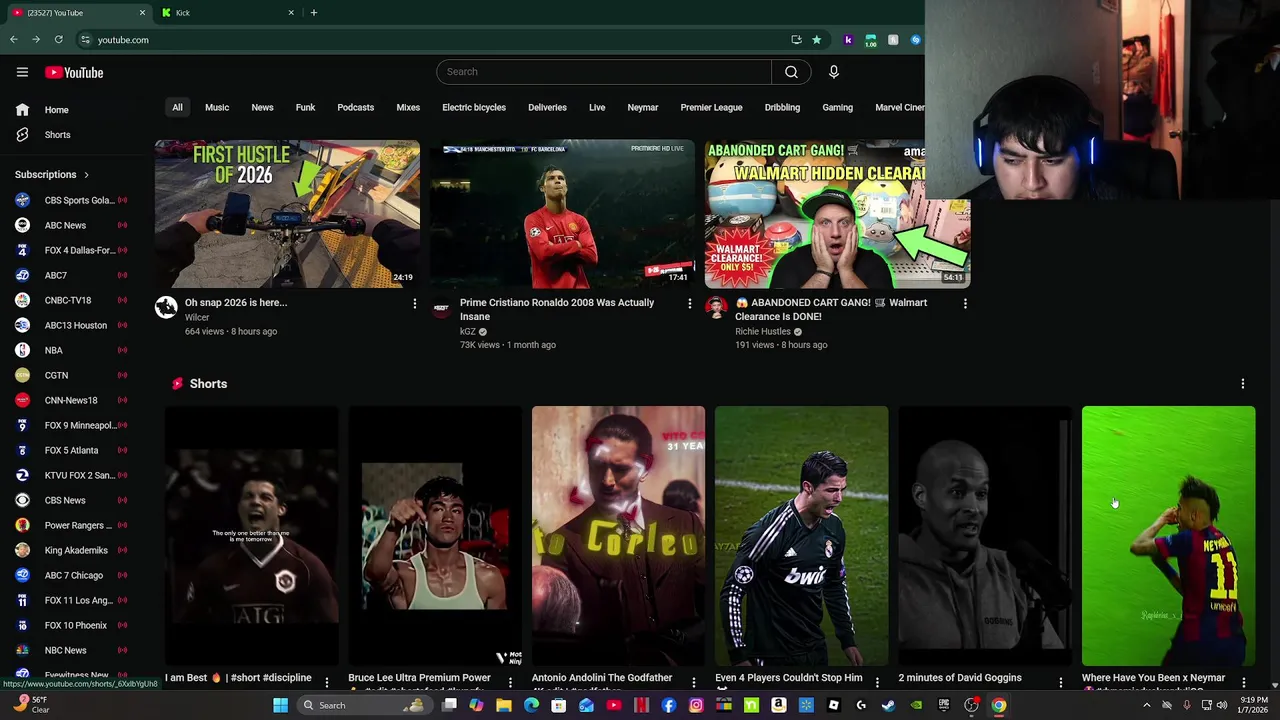1280x720 pixels.
Task: Select the News filter chip
Action: (x=262, y=107)
